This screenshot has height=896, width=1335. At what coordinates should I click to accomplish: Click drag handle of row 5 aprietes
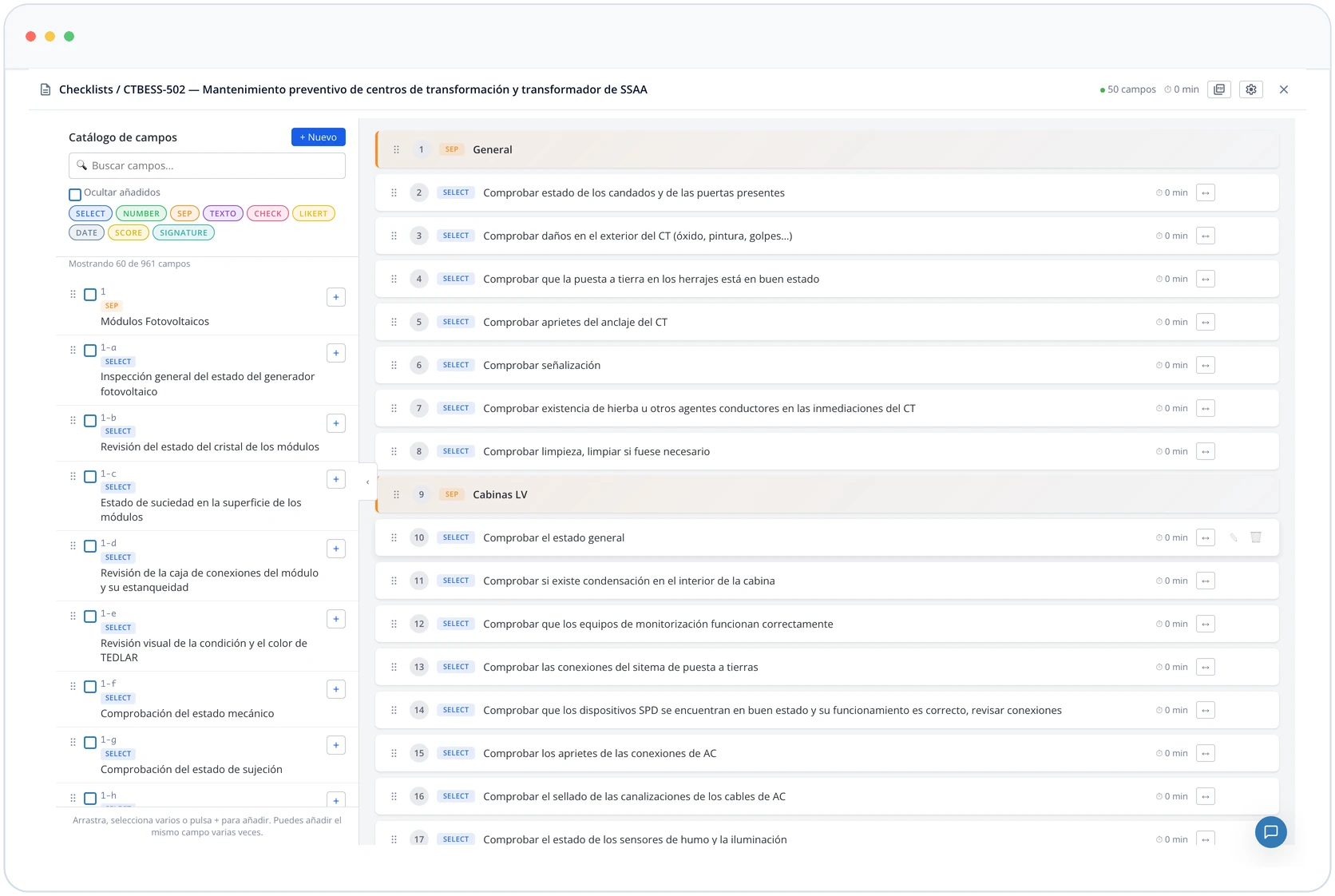click(x=394, y=322)
